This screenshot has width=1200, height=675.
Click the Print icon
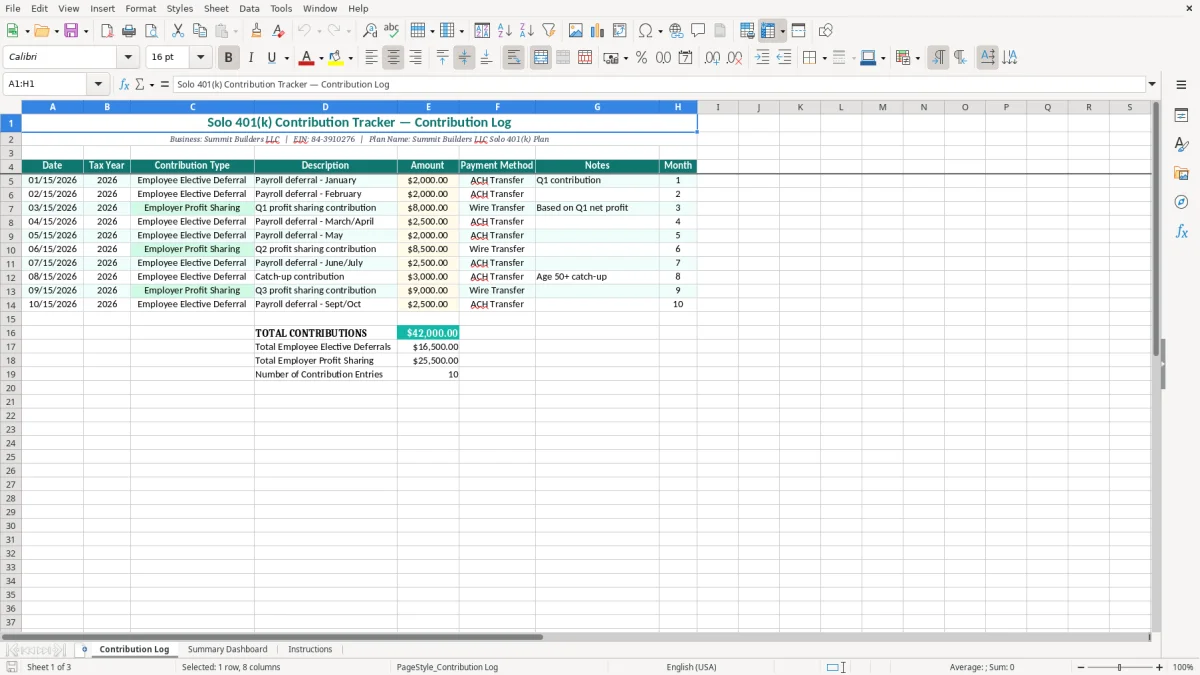pyautogui.click(x=129, y=31)
